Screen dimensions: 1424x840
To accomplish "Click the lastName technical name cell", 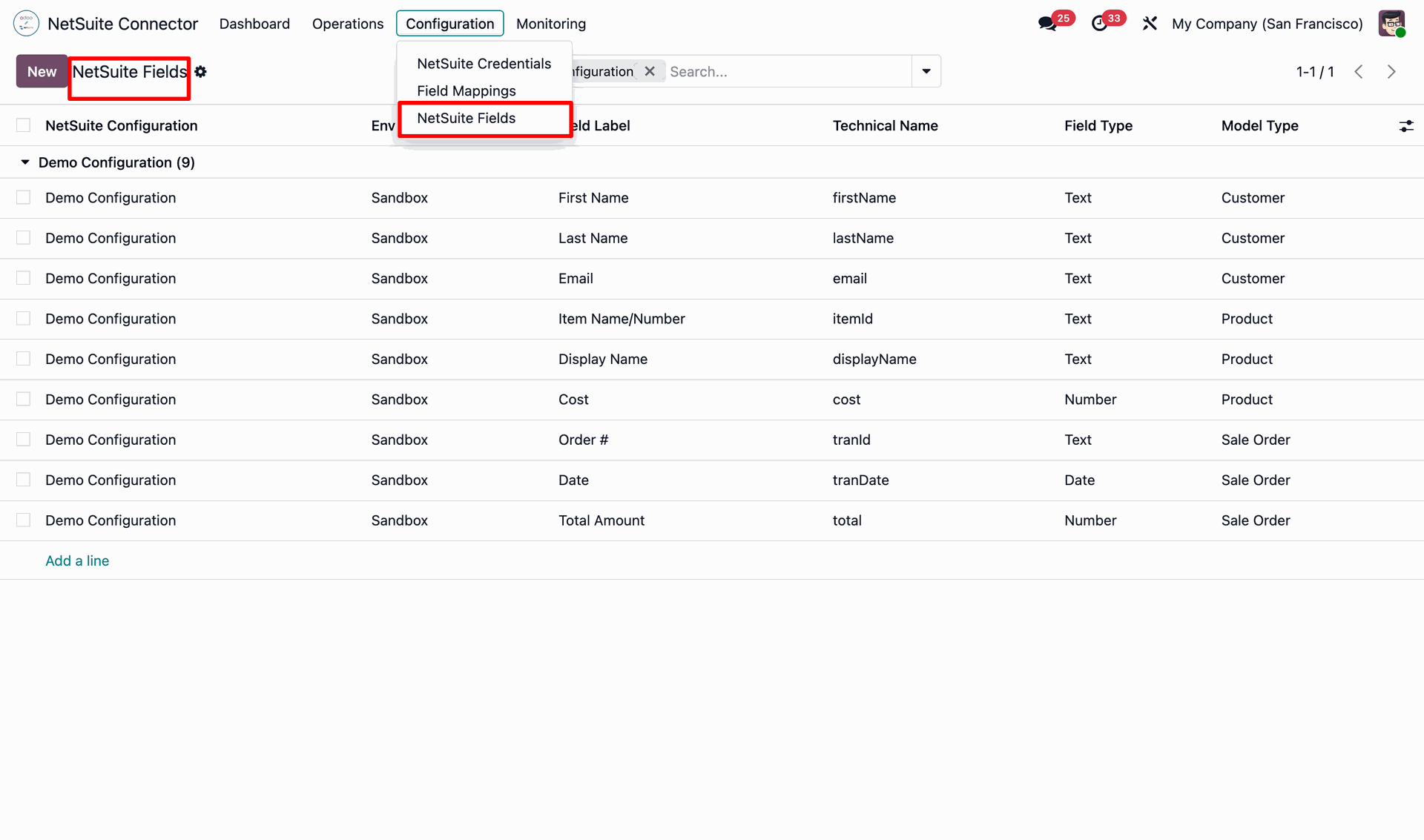I will 863,238.
